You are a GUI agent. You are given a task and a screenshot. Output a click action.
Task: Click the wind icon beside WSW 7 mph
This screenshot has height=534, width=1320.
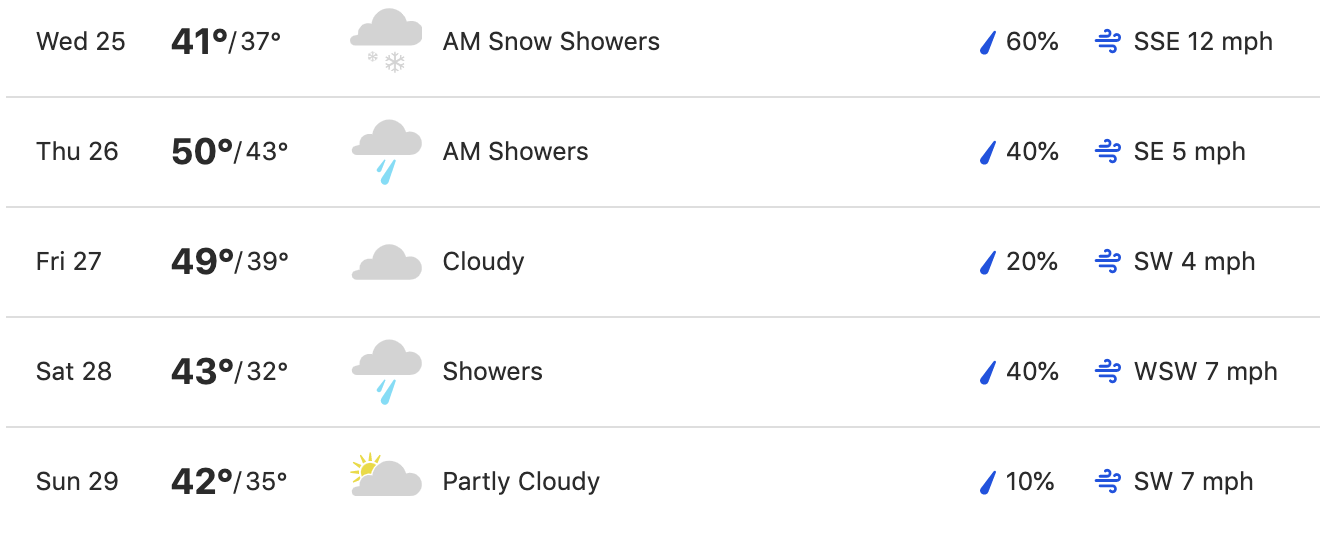click(x=1107, y=372)
